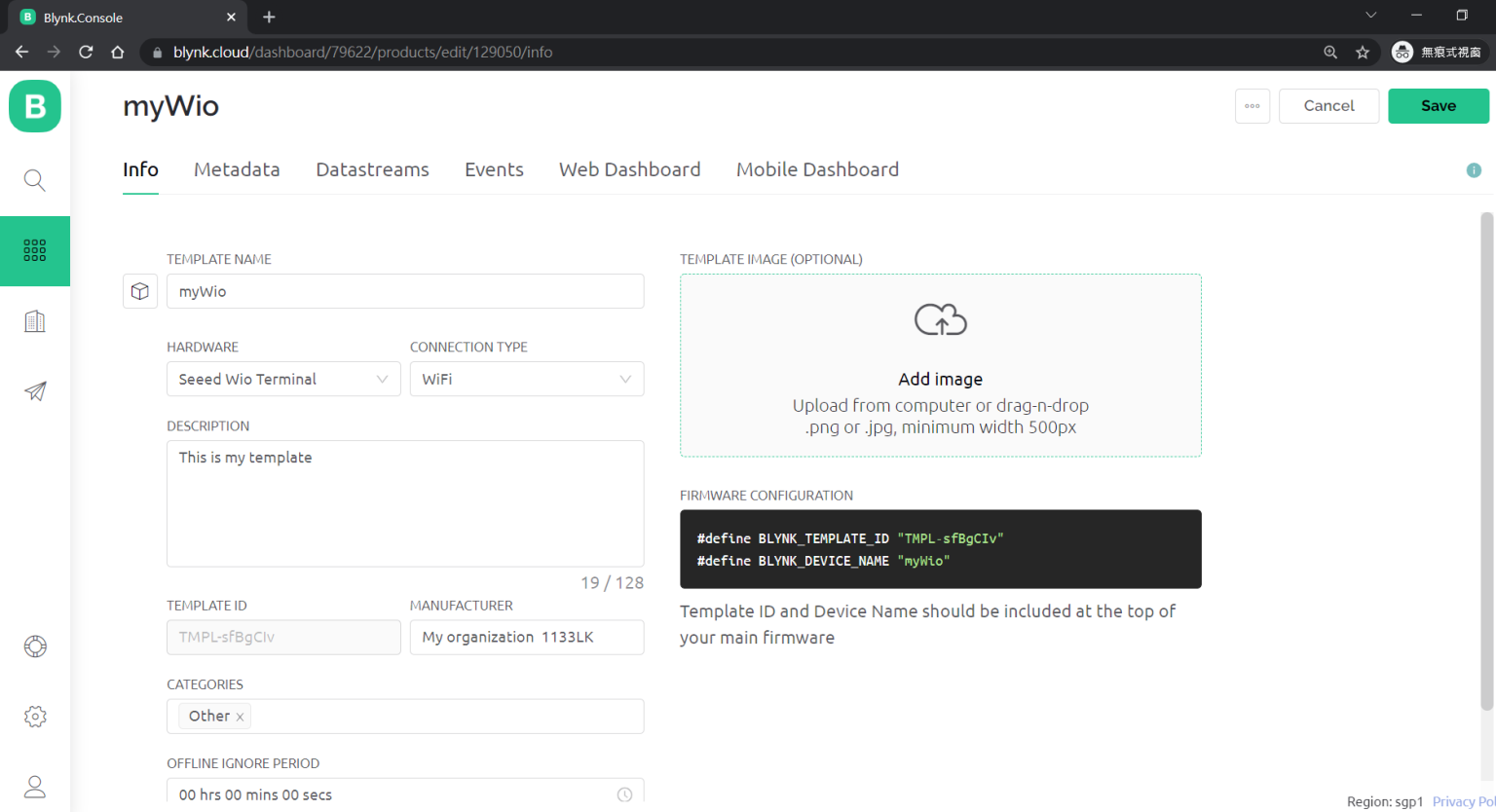Go to the Web Dashboard tab
The image size is (1496, 812).
click(x=629, y=169)
